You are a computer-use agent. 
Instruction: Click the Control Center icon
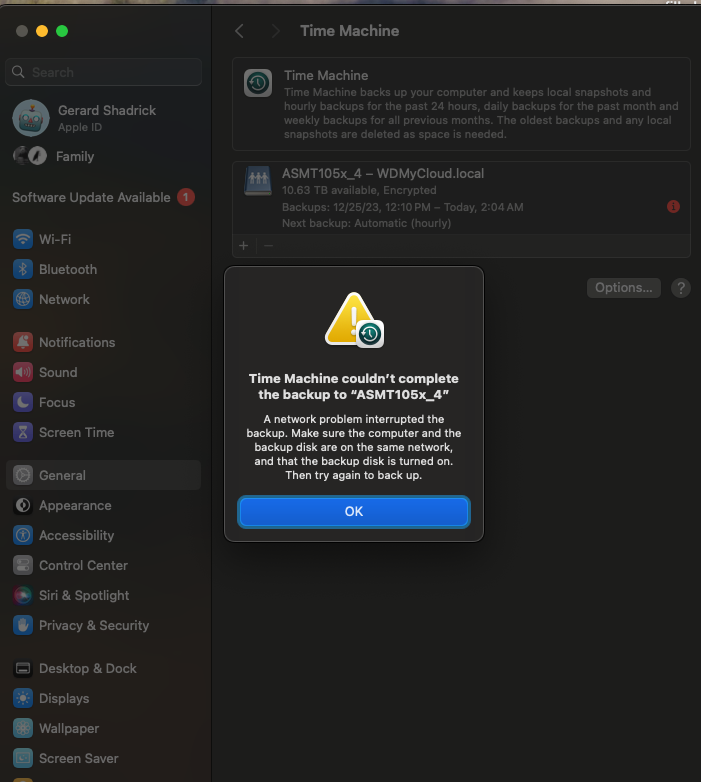tap(23, 565)
